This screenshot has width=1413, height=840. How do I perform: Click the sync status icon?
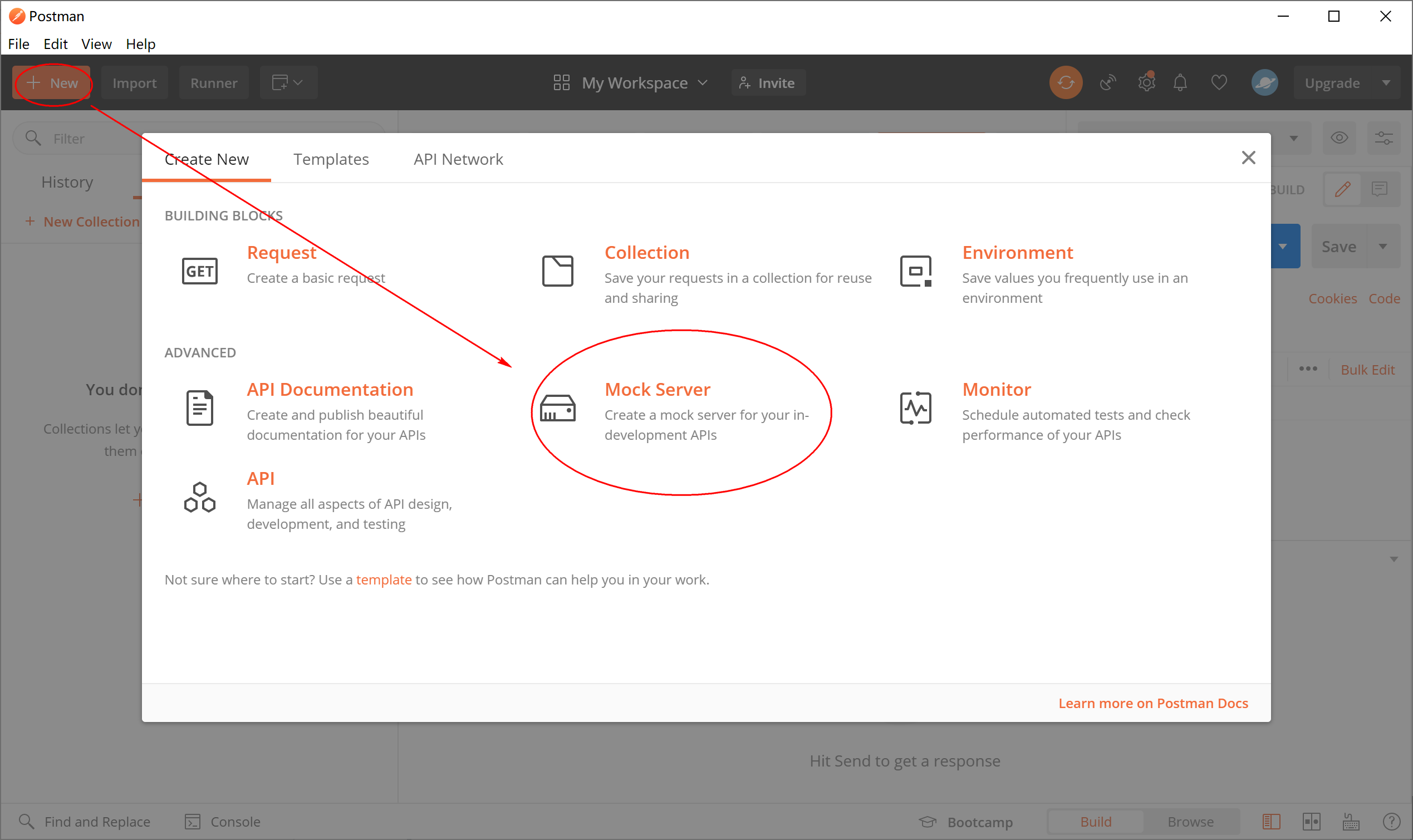[1066, 82]
